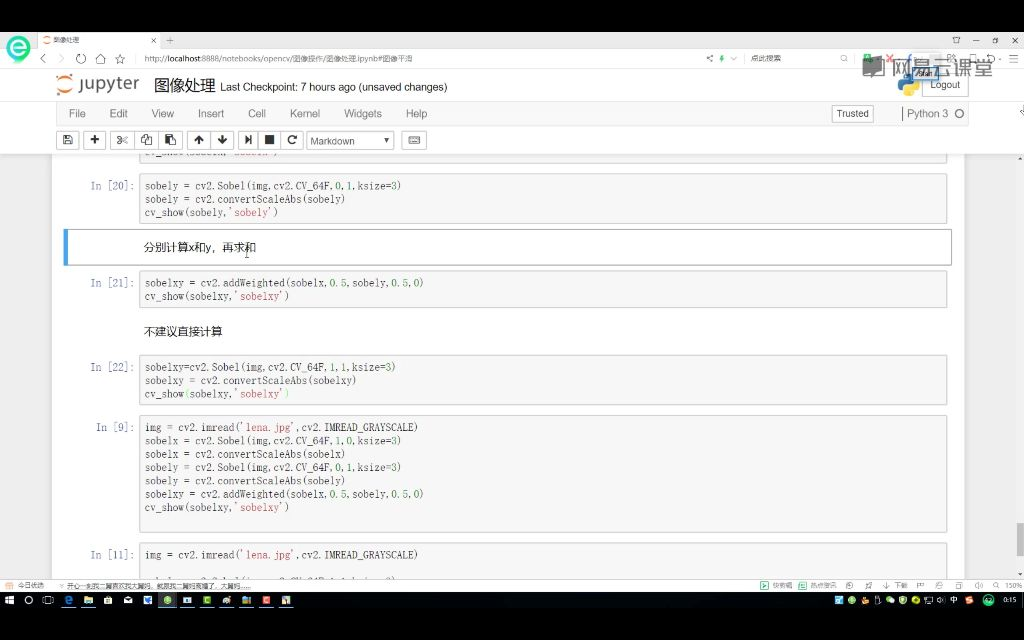Open the Cell menu

tap(257, 114)
